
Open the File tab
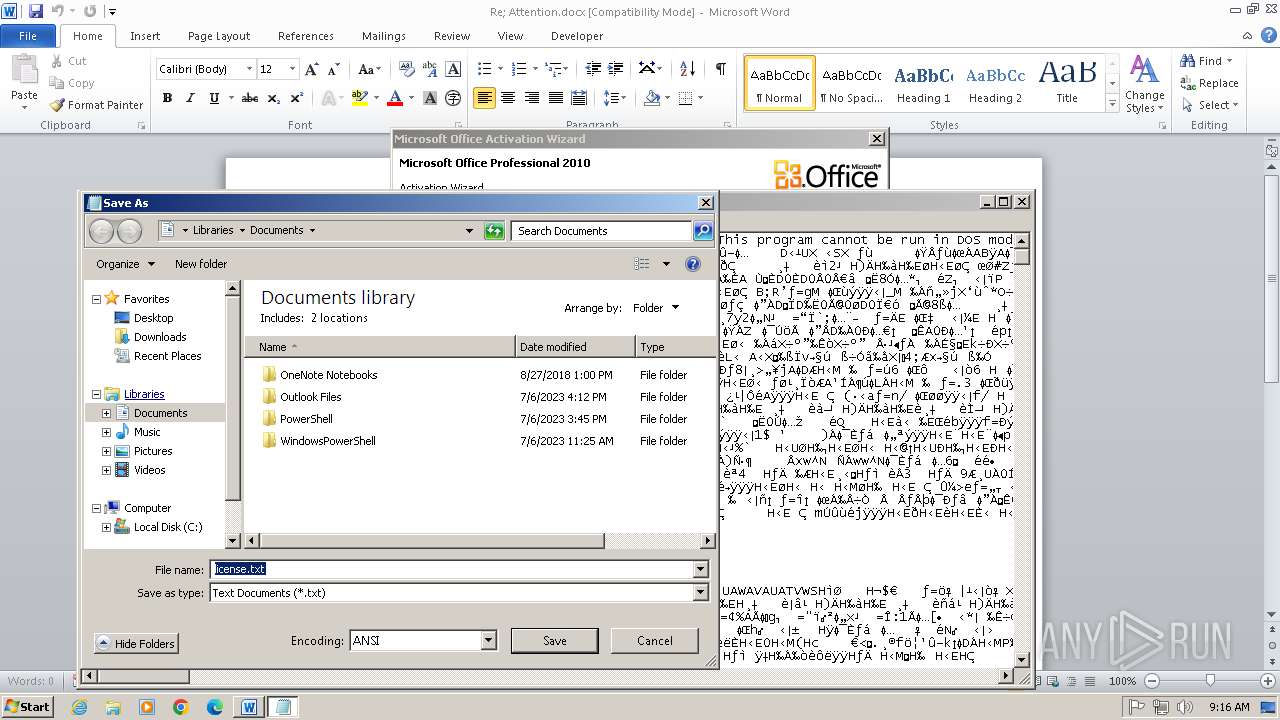(x=28, y=36)
